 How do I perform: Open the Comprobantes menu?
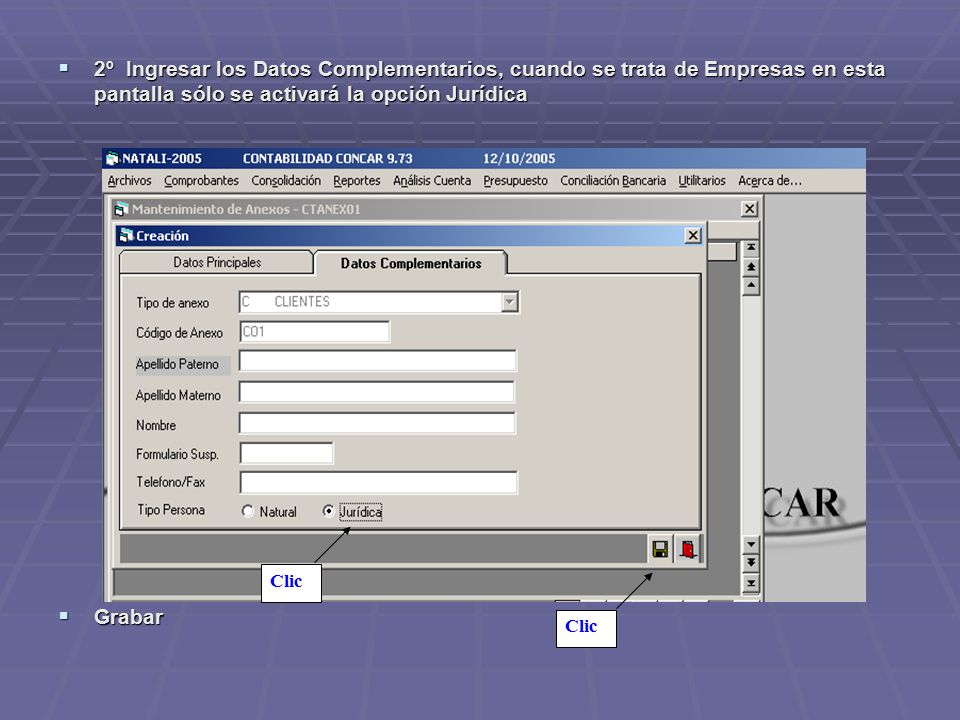tap(201, 181)
